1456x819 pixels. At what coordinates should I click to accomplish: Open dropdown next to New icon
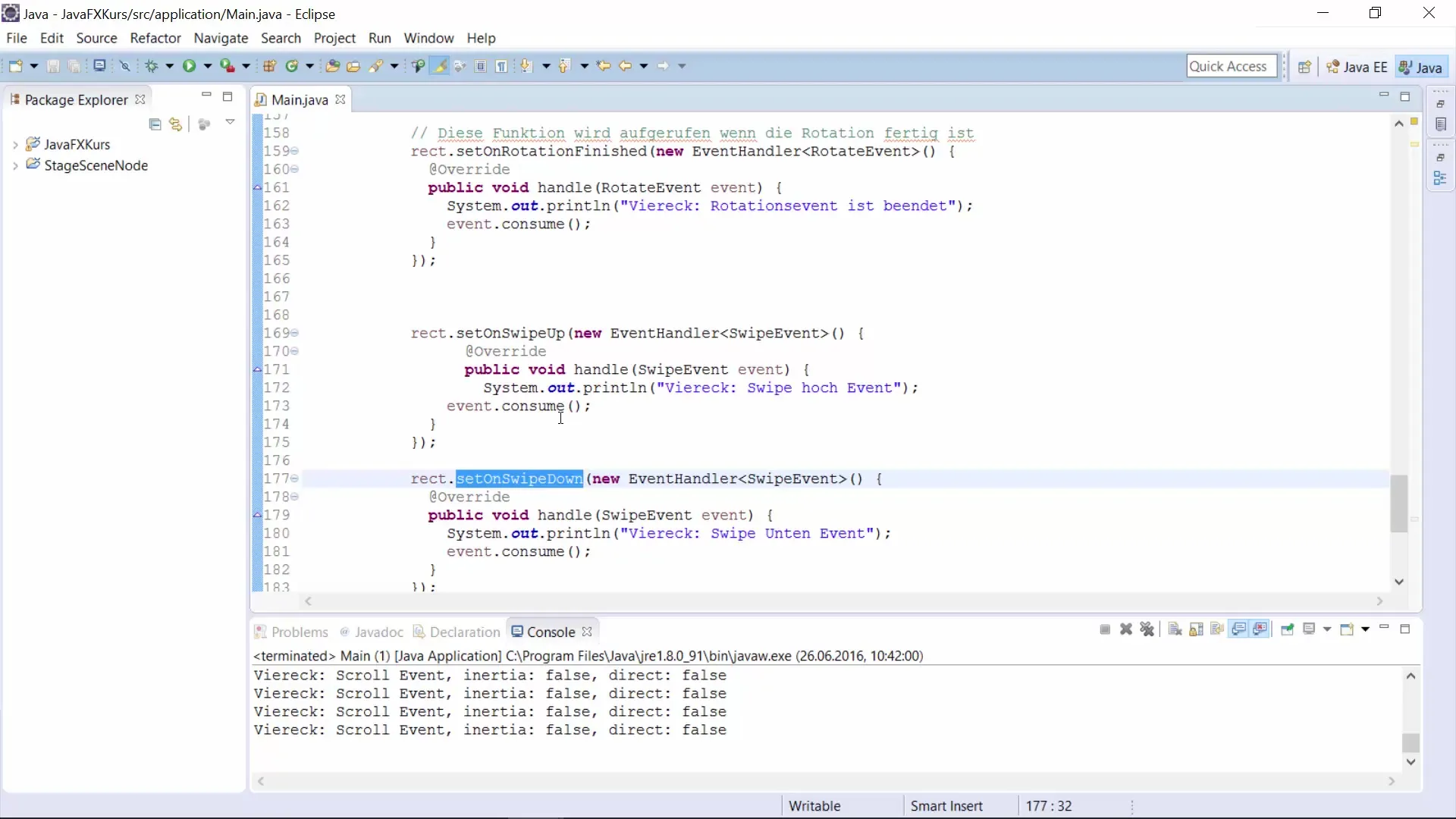coord(34,66)
